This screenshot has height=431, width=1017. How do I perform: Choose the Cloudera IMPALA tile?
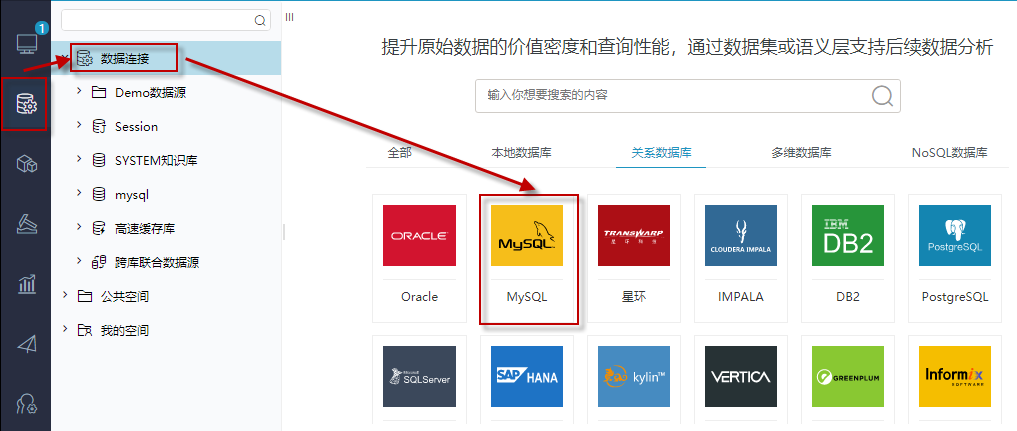[x=741, y=258]
